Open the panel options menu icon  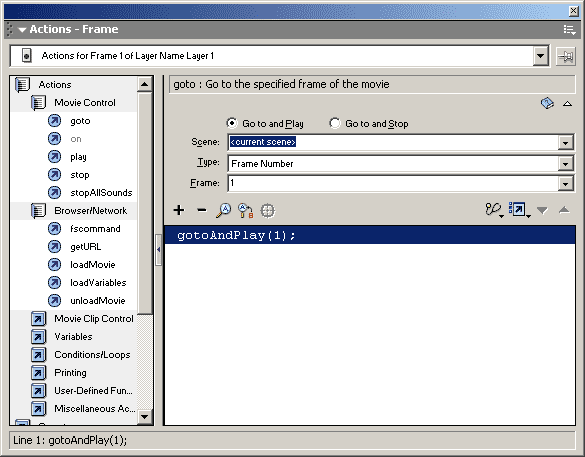click(x=569, y=30)
